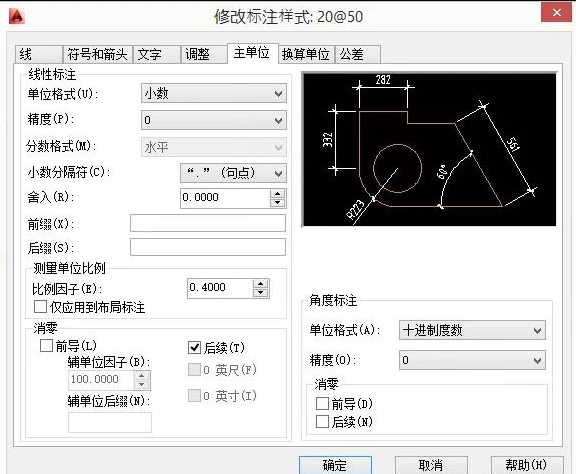Enable angular 前导(D) checkbox
The image size is (576, 474).
[x=322, y=403]
